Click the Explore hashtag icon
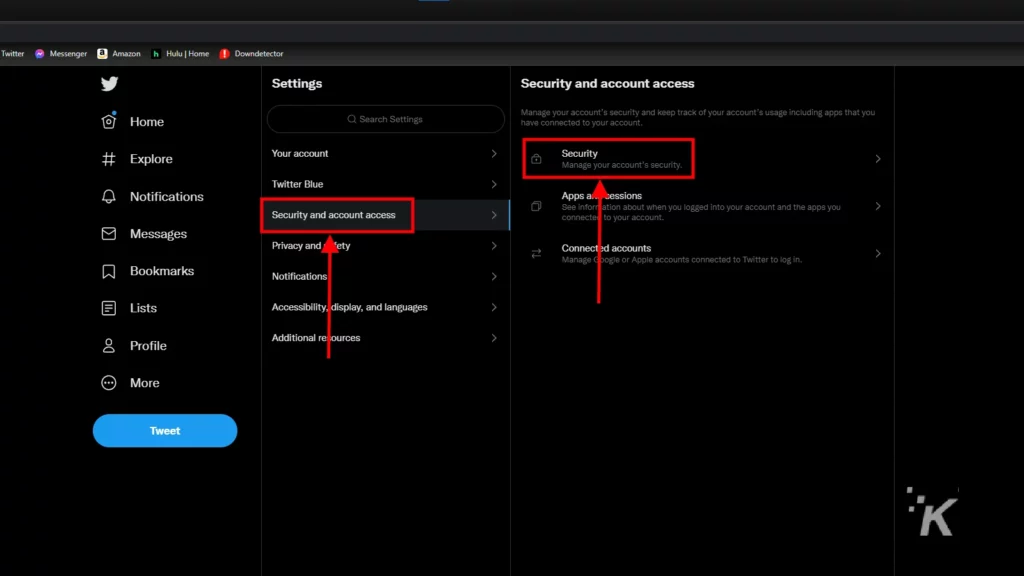Image resolution: width=1024 pixels, height=576 pixels. (x=108, y=159)
